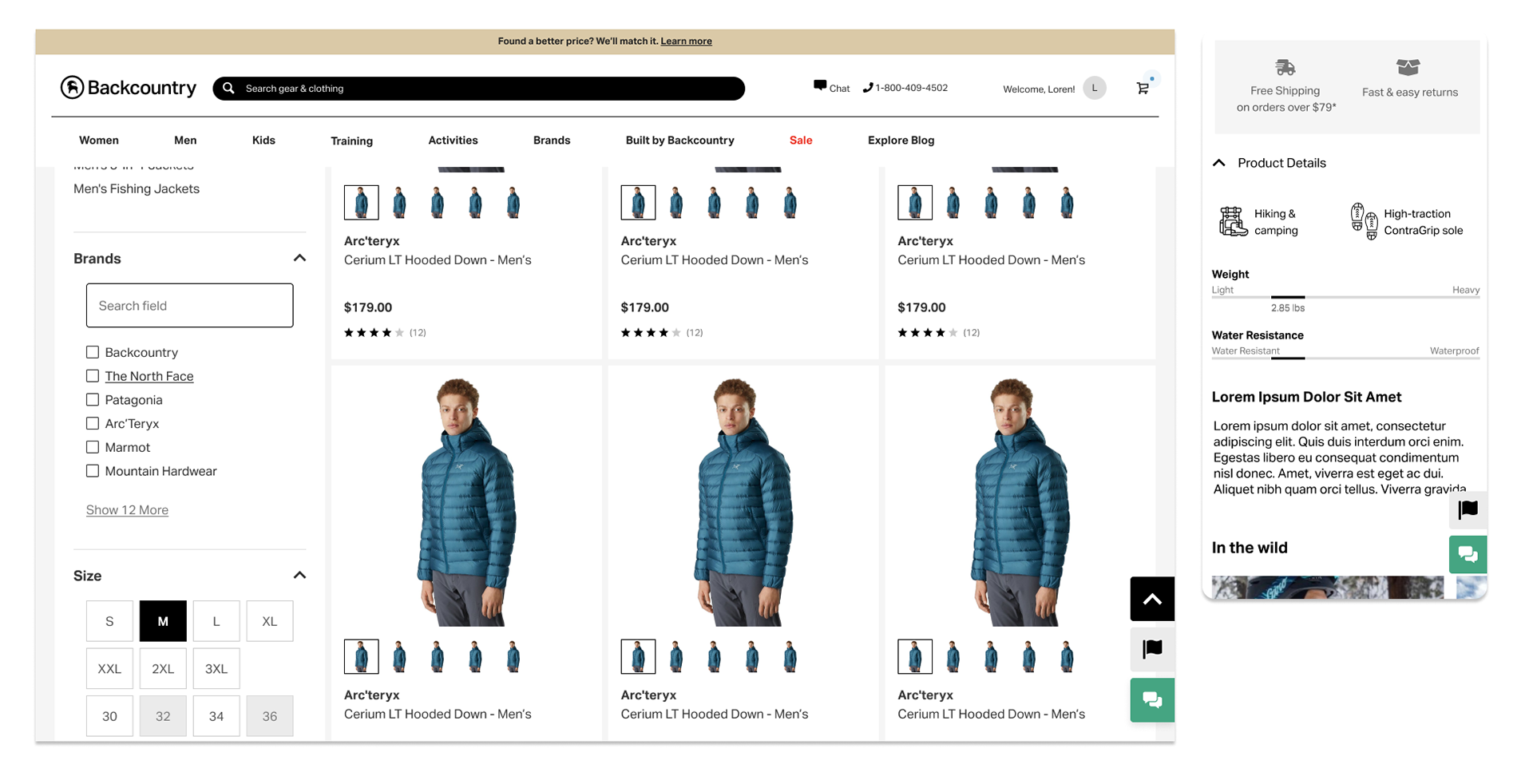Click the High-traction ContraGrip sole icon
Viewport: 1533px width, 784px height.
click(1364, 221)
